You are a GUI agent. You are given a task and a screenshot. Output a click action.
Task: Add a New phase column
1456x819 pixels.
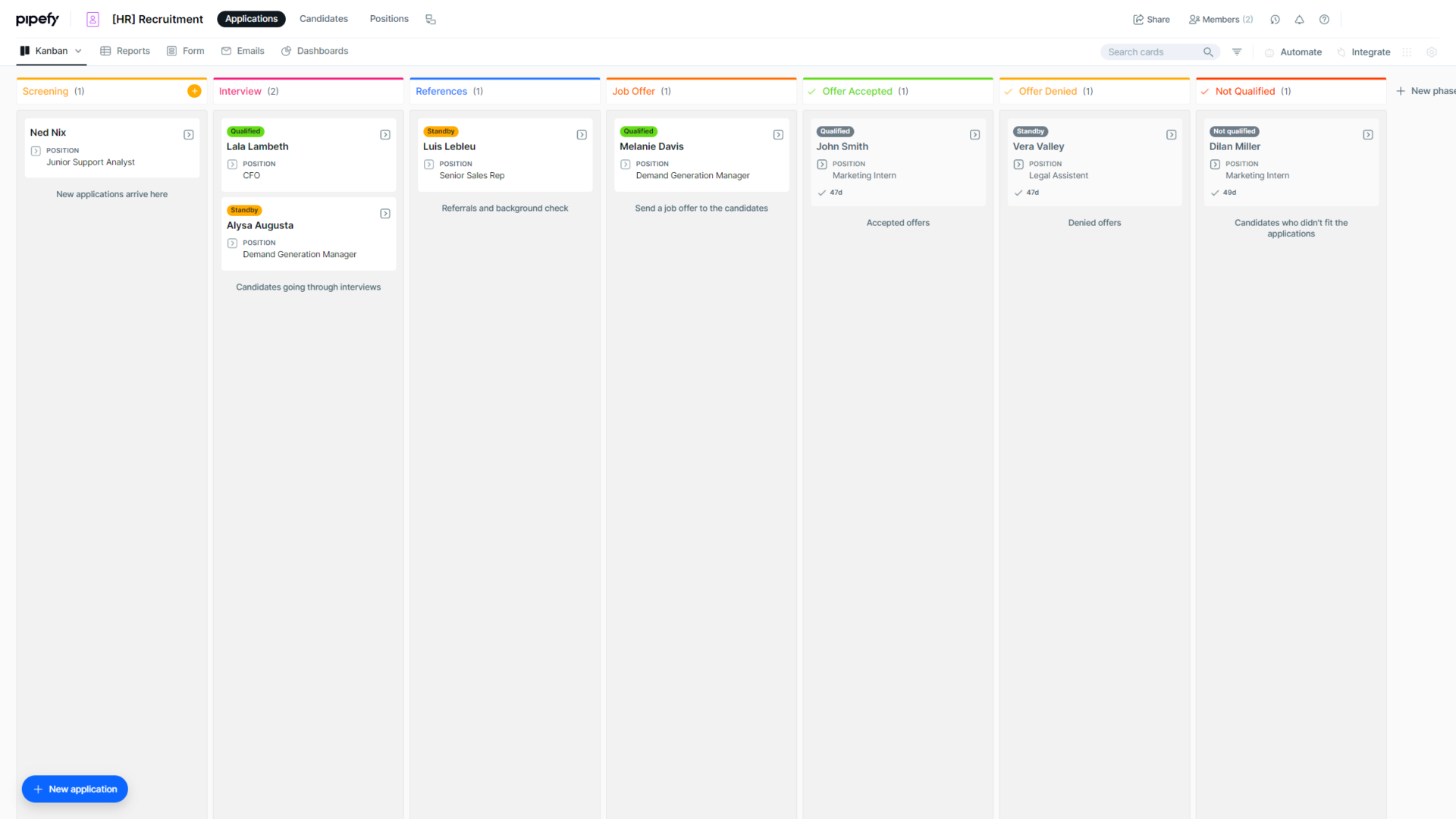[x=1426, y=91]
